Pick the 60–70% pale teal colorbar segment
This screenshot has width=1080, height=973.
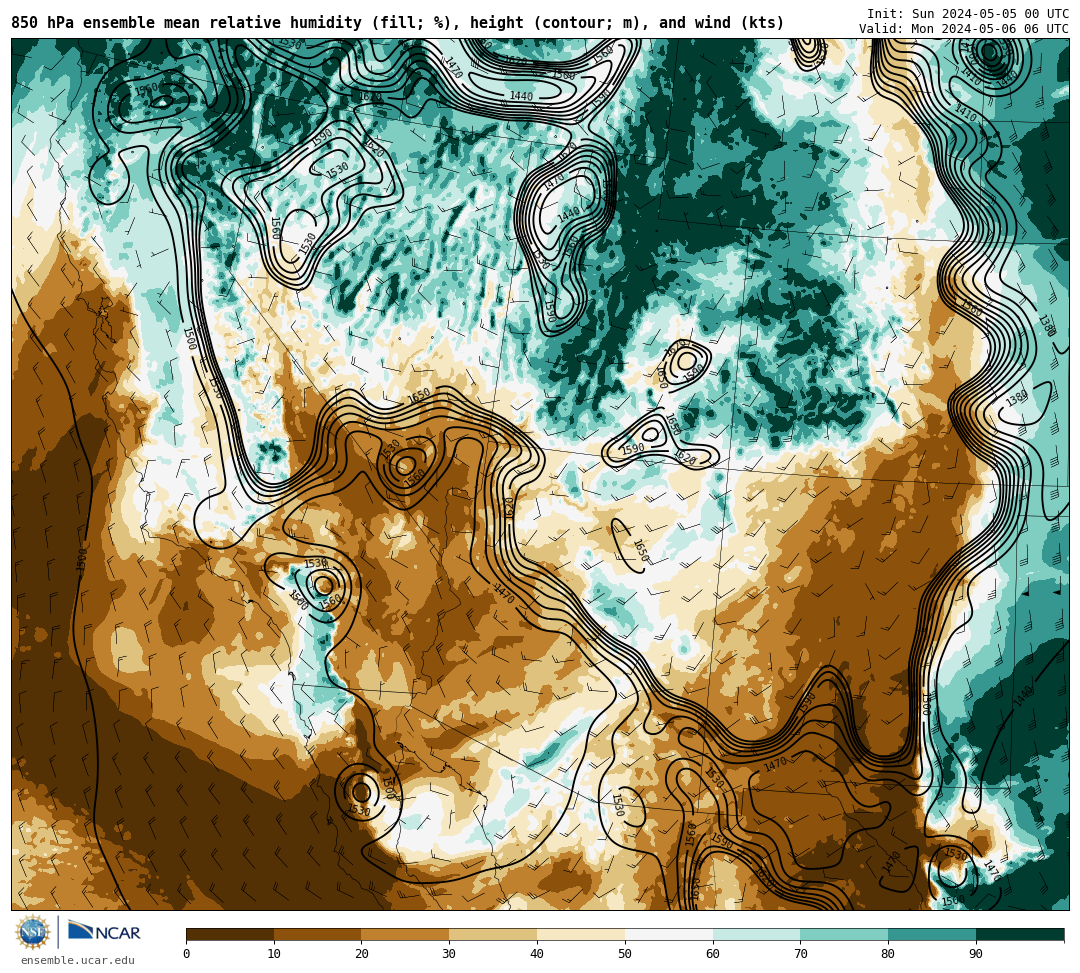(756, 934)
